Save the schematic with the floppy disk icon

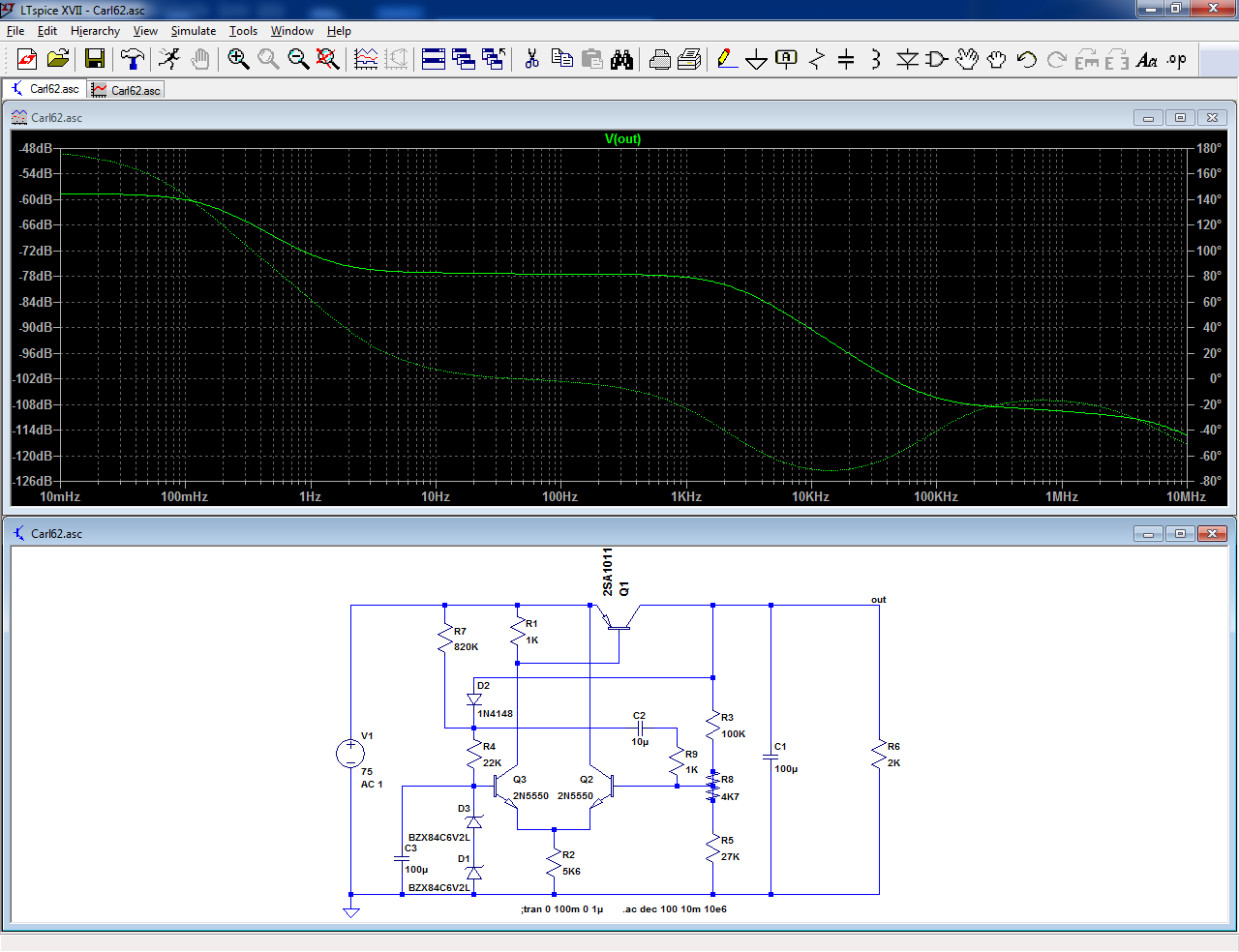(x=95, y=60)
